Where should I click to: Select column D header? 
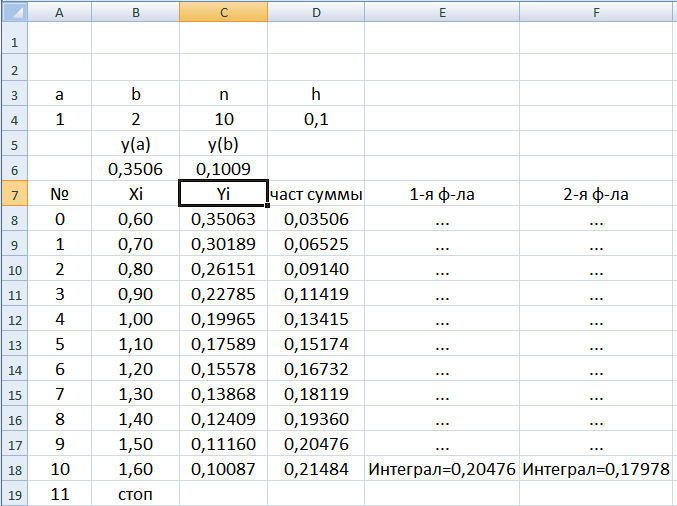coord(316,12)
